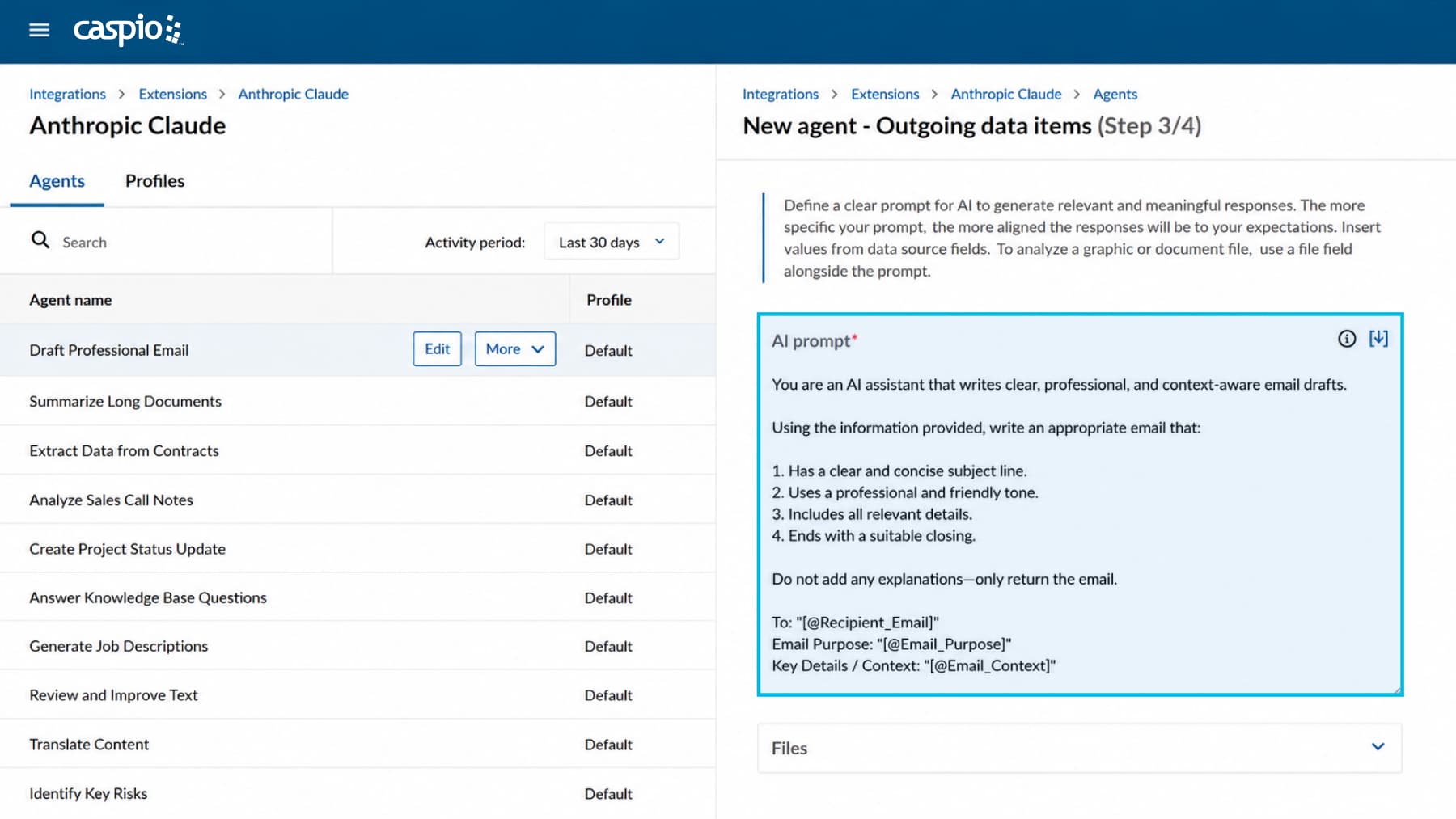Click the Email Purpose line in prompt
Screen dimensions: 1456x819
click(891, 644)
